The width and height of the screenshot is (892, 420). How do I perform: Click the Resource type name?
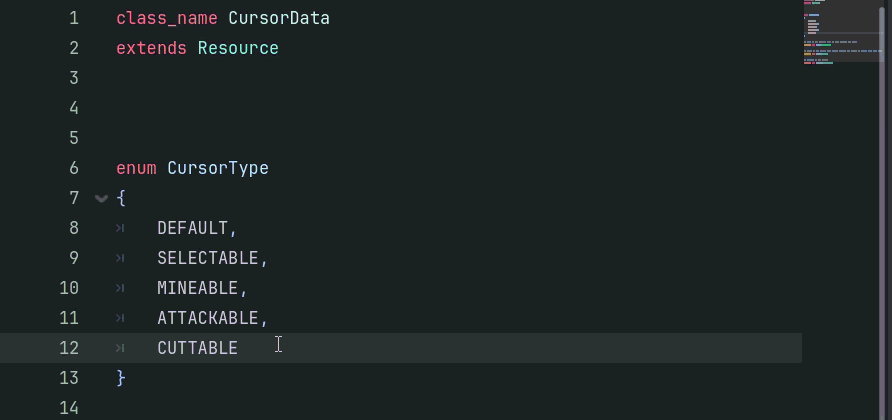[238, 48]
